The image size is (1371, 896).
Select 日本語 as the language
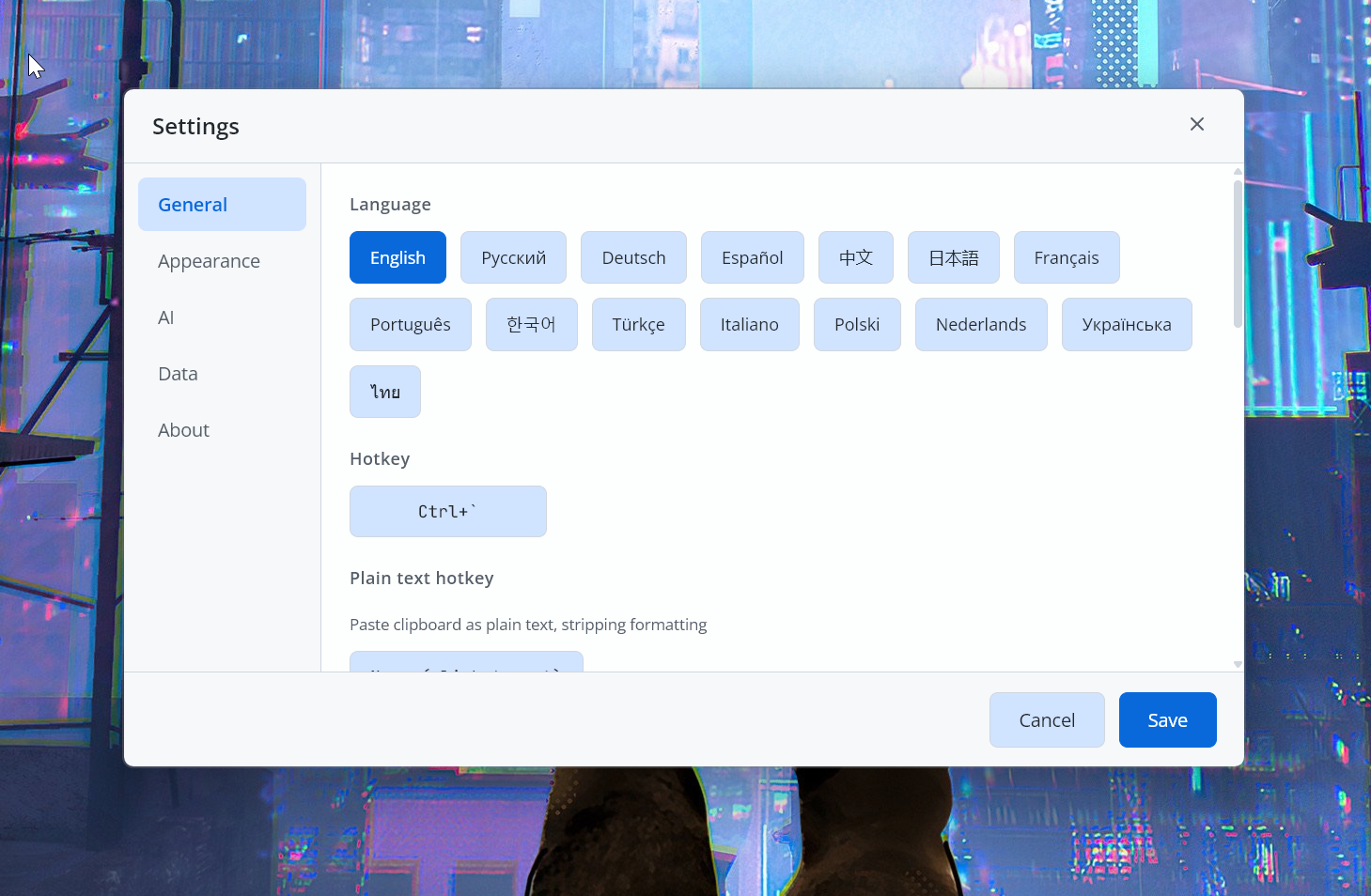[954, 257]
